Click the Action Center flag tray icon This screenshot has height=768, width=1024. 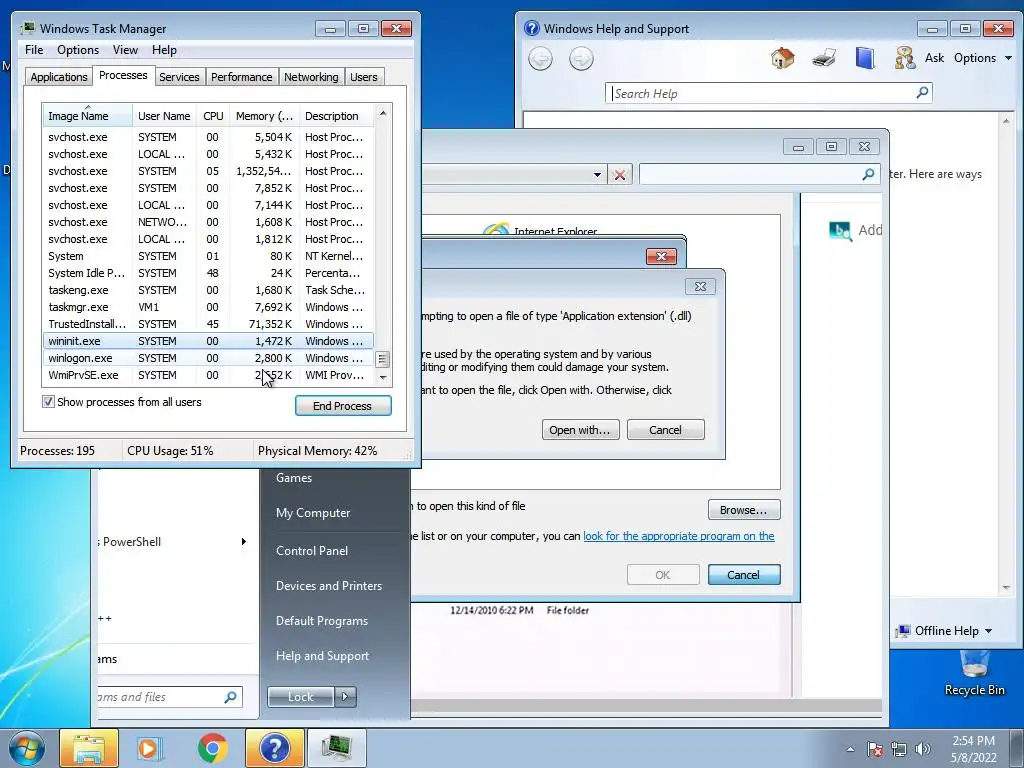[875, 749]
